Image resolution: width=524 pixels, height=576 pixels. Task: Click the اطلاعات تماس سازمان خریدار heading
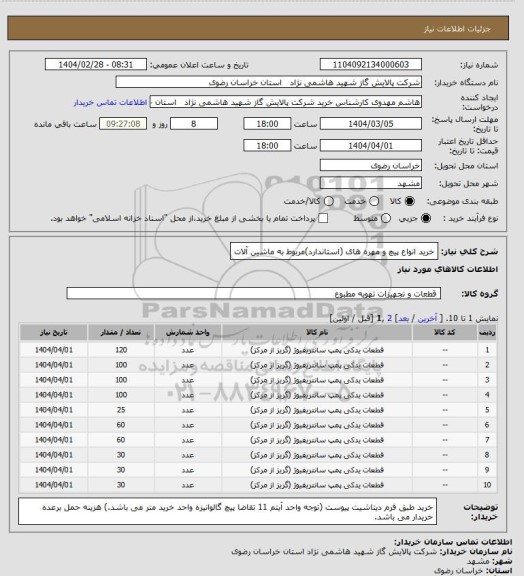[x=453, y=542]
